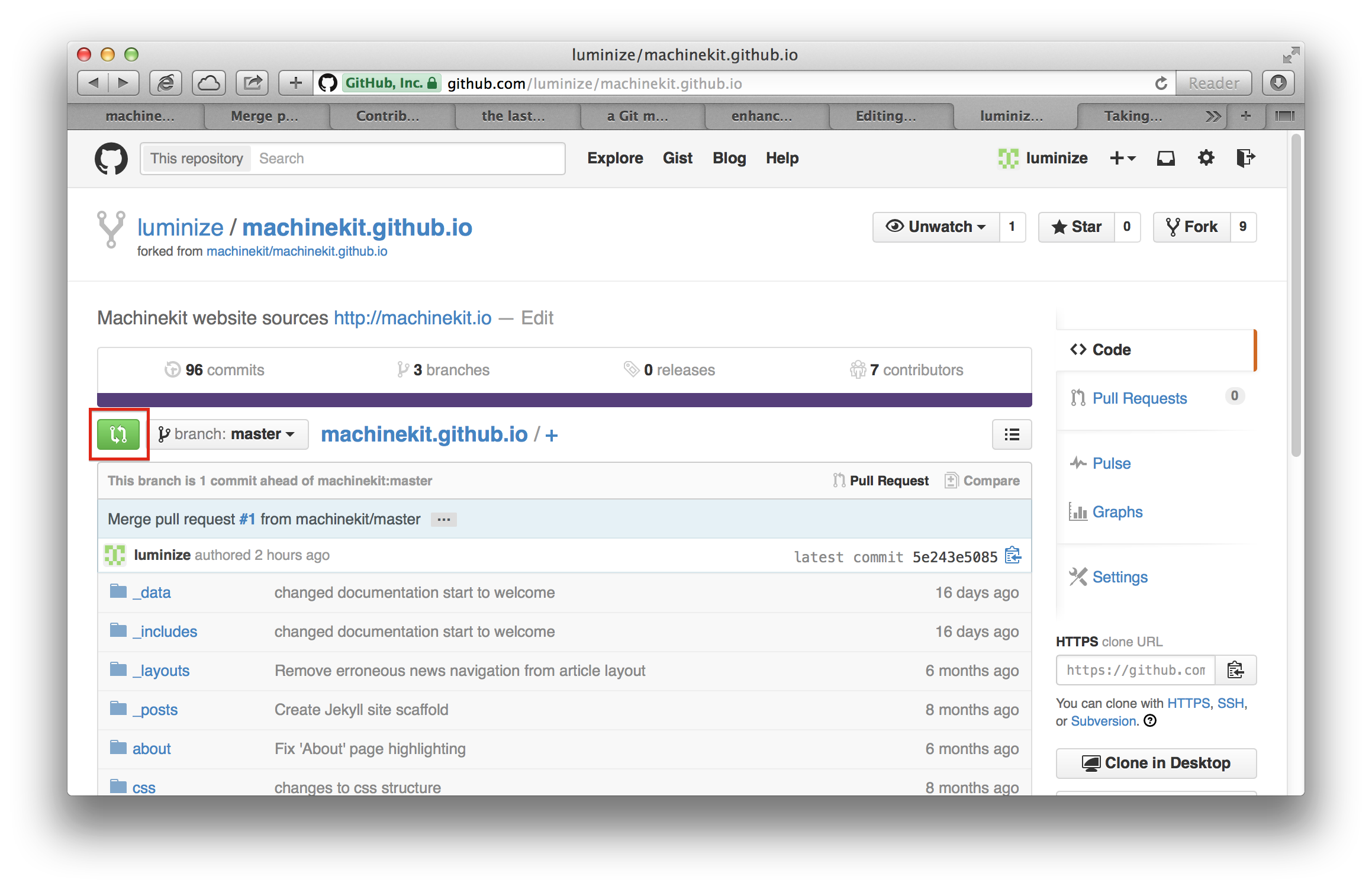Open Safari downloads button

pos(1278,83)
